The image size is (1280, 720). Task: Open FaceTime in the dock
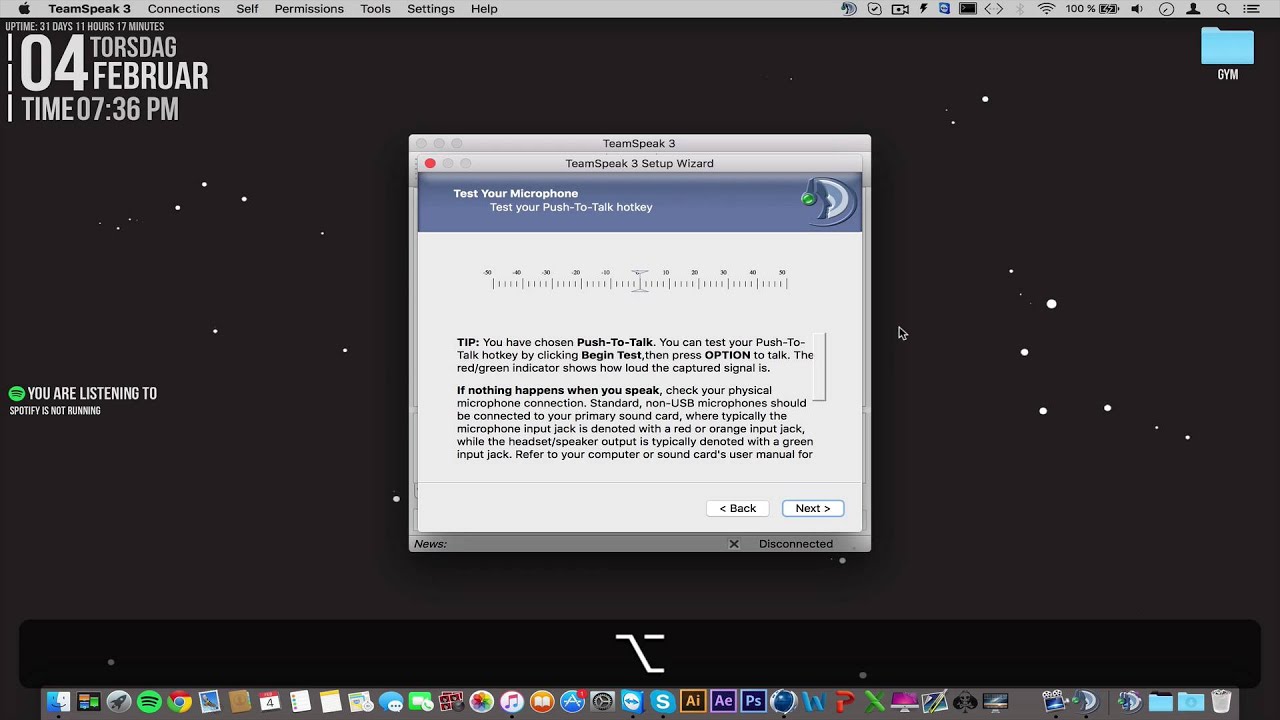click(x=421, y=702)
